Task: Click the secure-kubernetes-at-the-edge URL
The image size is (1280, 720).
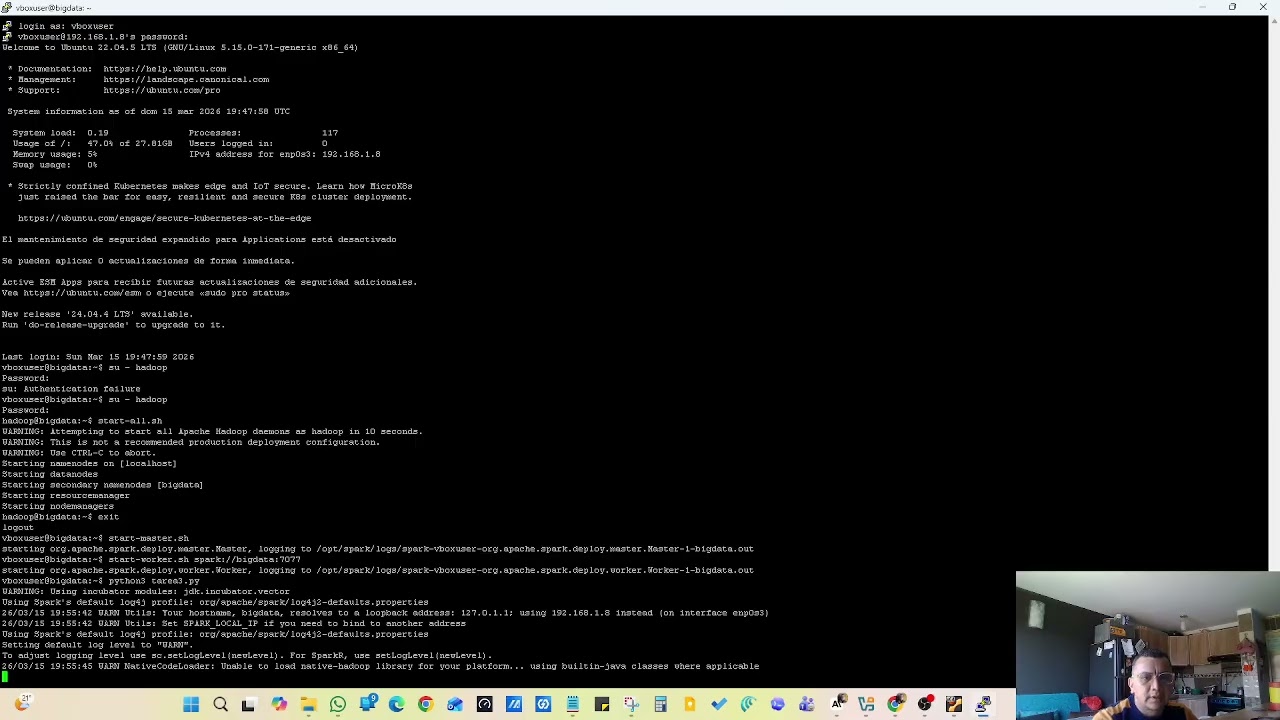Action: point(164,218)
